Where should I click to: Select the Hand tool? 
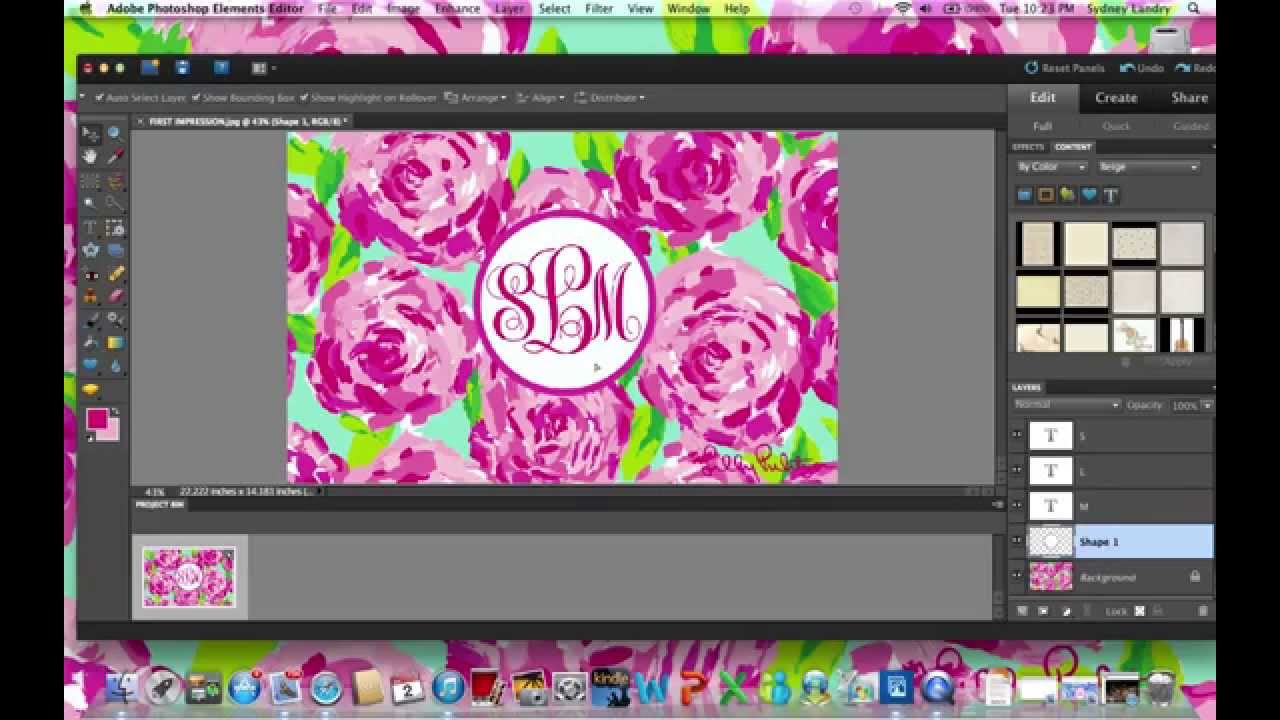90,157
